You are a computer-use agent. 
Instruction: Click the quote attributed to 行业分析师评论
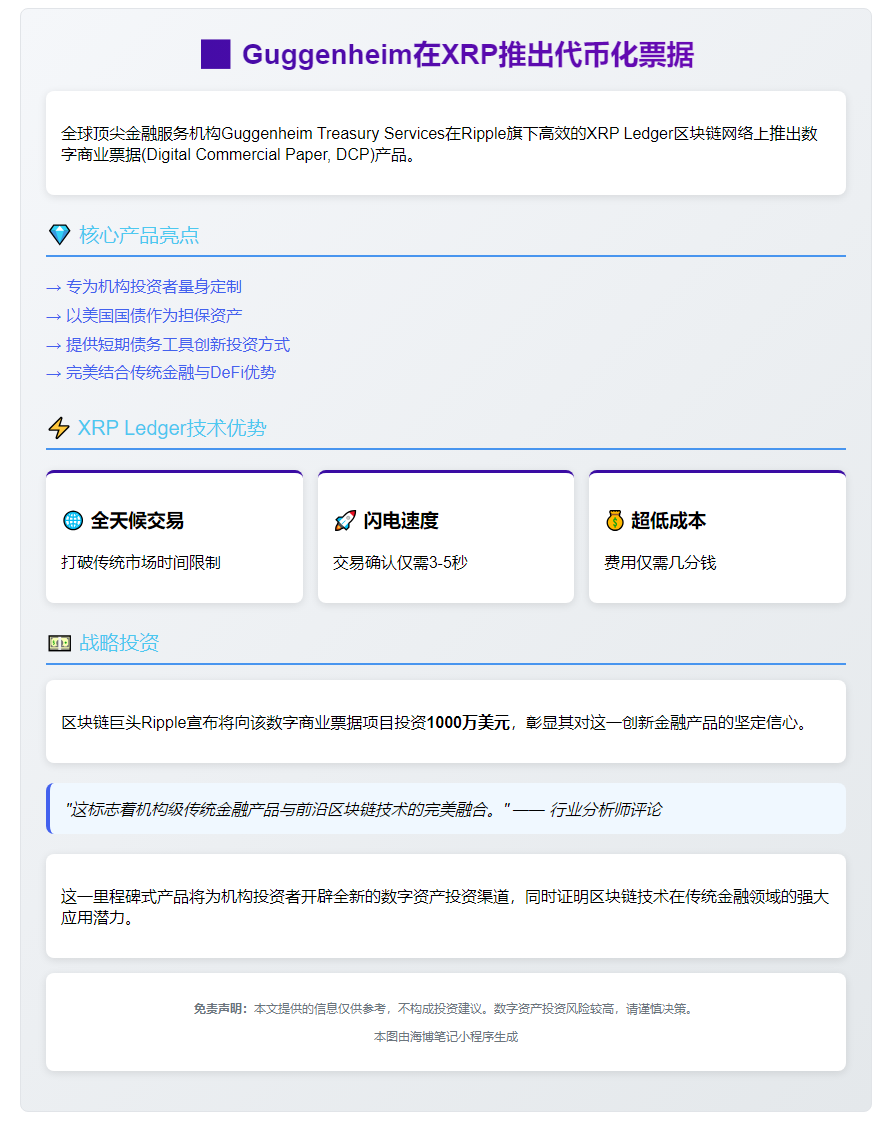coord(364,809)
